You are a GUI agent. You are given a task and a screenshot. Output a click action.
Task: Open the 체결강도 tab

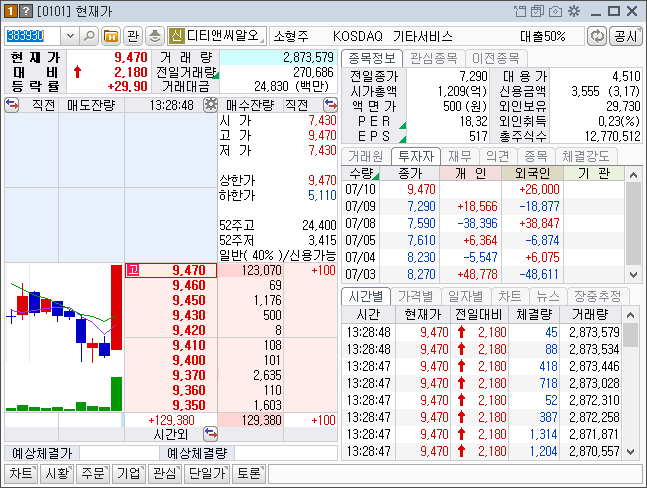point(586,156)
